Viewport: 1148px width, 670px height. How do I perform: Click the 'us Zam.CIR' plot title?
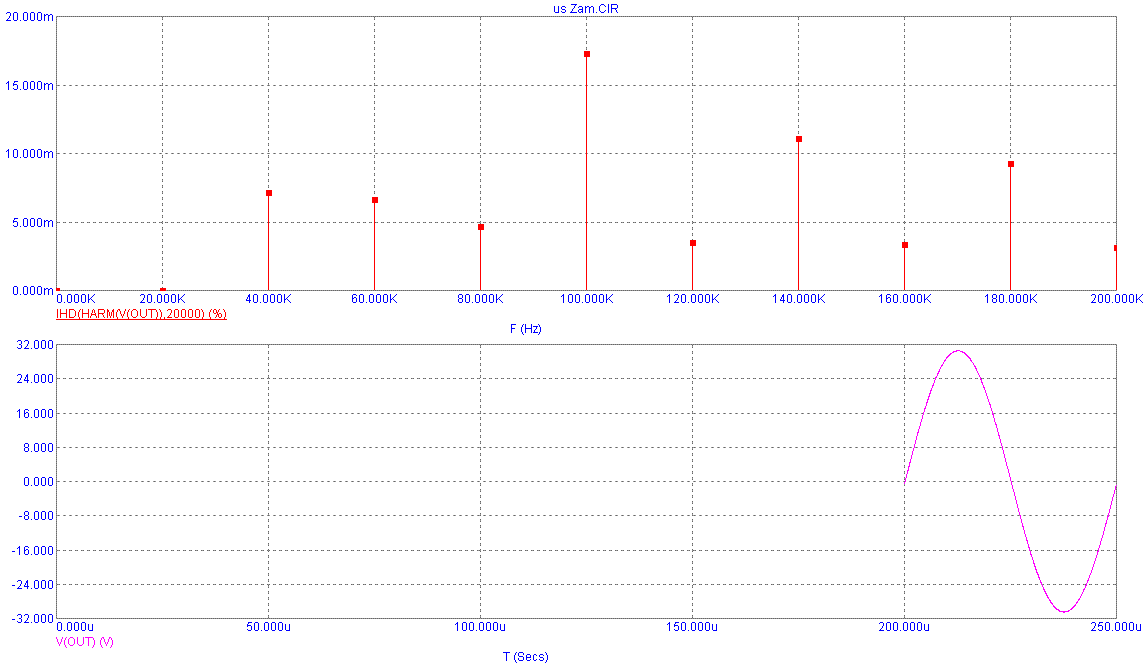(586, 9)
